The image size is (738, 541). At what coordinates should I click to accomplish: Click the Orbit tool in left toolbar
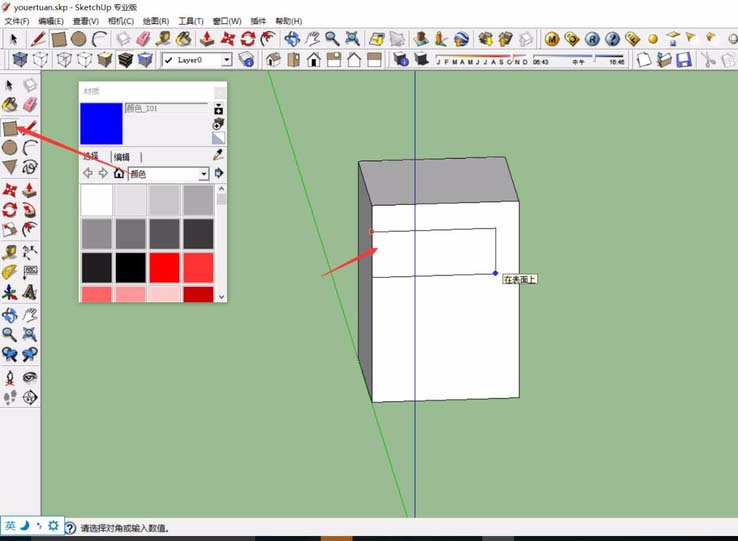point(10,314)
